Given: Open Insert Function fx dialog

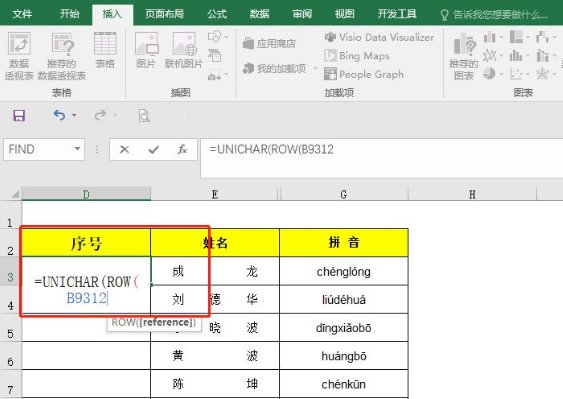Looking at the screenshot, I should 182,149.
